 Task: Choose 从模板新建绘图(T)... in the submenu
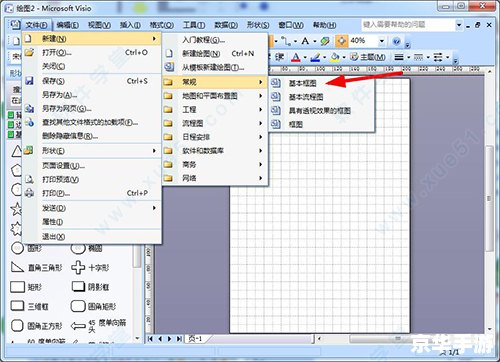215,67
